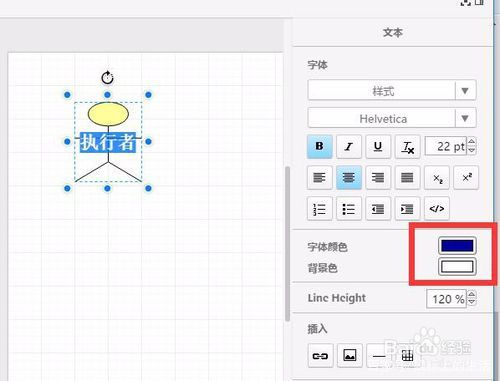The image size is (500, 381).
Task: Decrease font size with down stepper
Action: [x=472, y=151]
